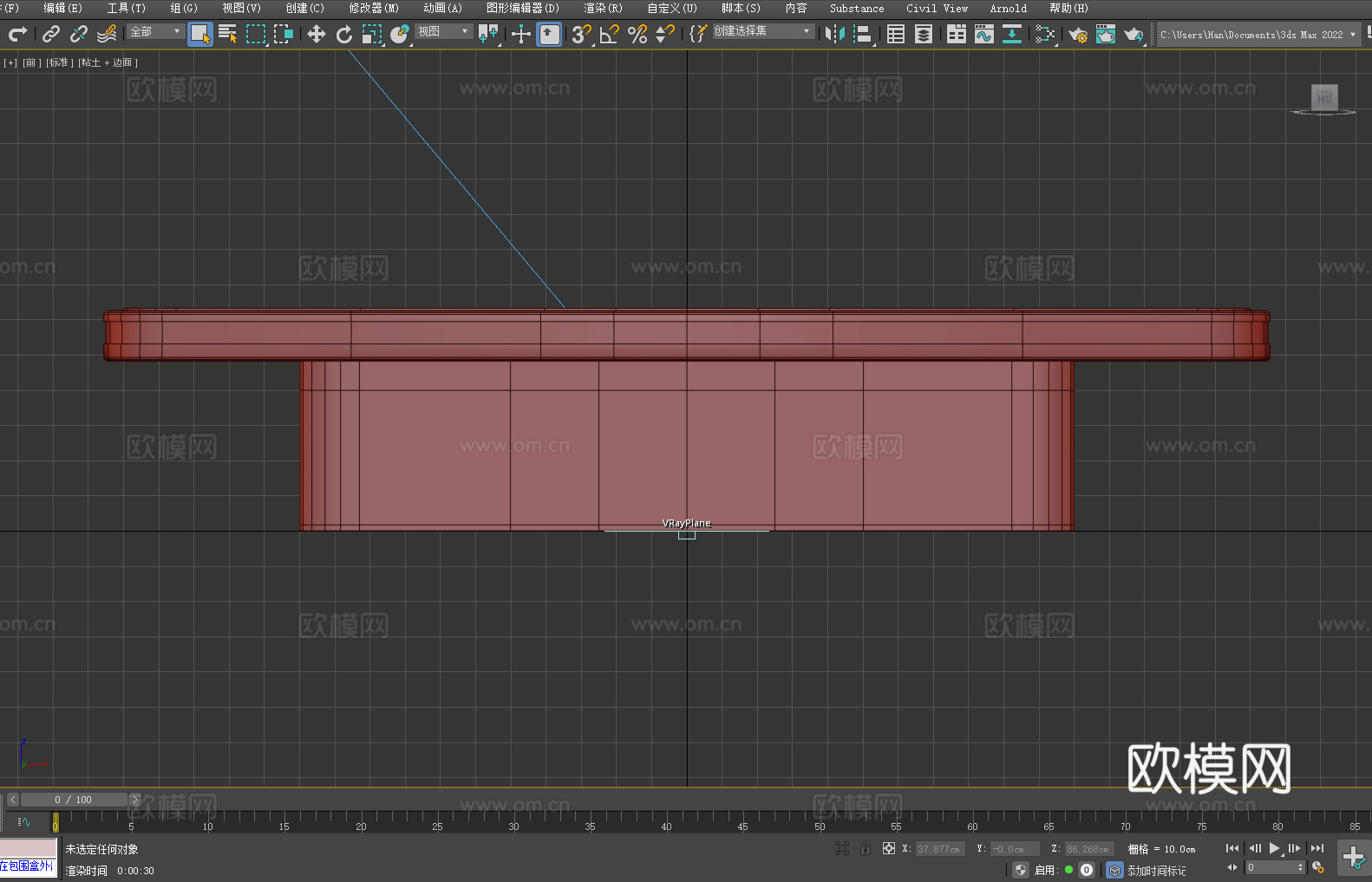Open Render Setup teapot icon
This screenshot has width=1372, height=882.
(x=1078, y=34)
